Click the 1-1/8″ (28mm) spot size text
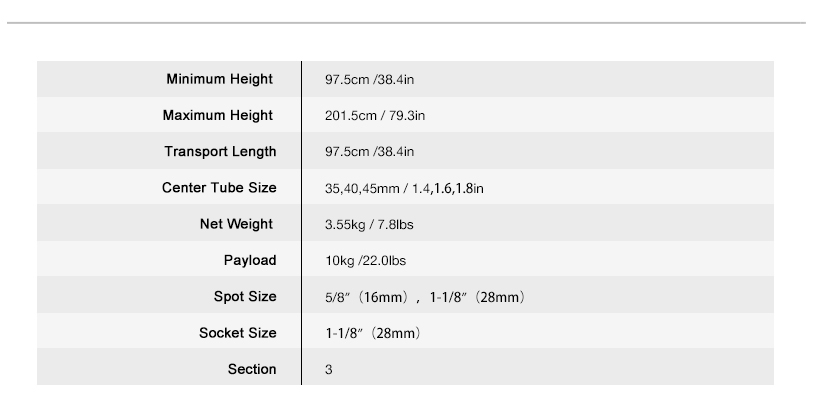This screenshot has height=418, width=817. coord(478,298)
